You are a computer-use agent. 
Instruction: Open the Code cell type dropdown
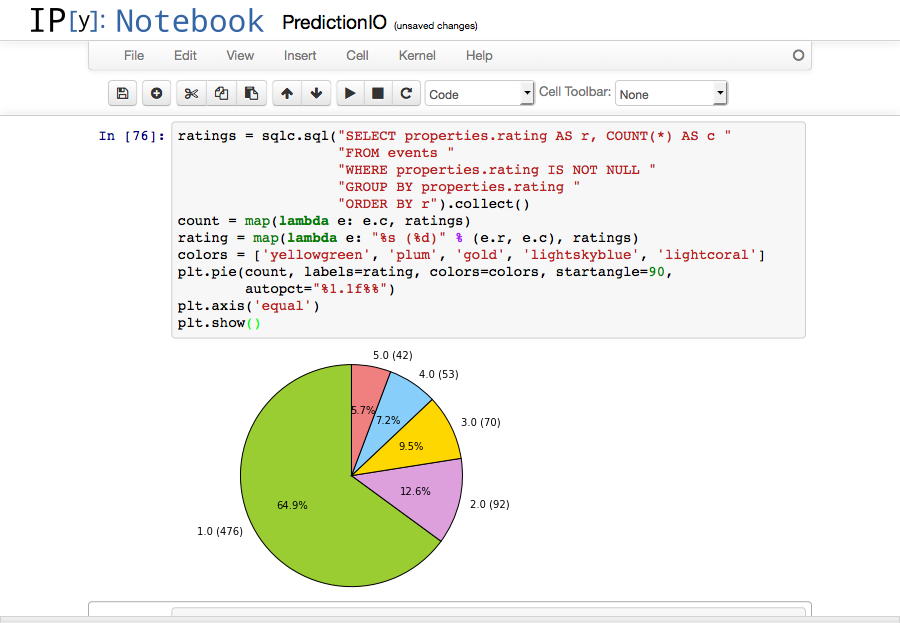point(480,94)
